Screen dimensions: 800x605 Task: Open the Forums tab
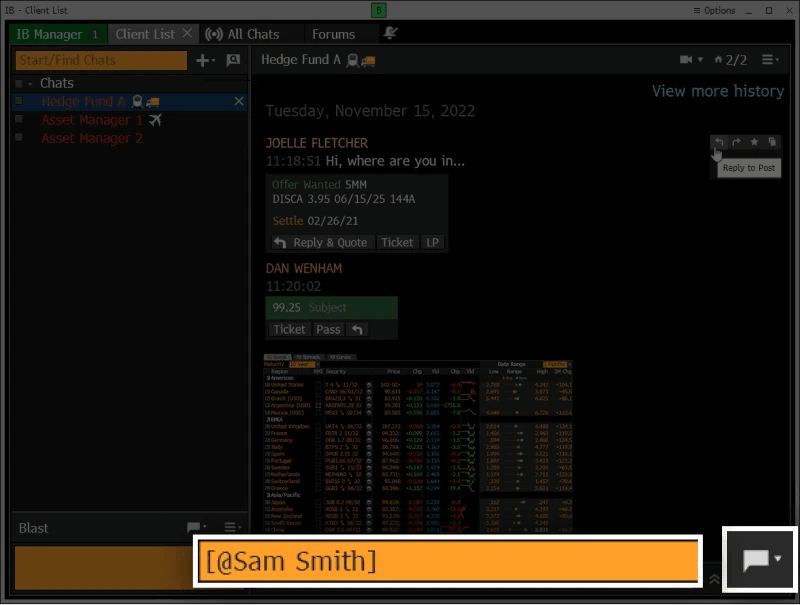333,34
